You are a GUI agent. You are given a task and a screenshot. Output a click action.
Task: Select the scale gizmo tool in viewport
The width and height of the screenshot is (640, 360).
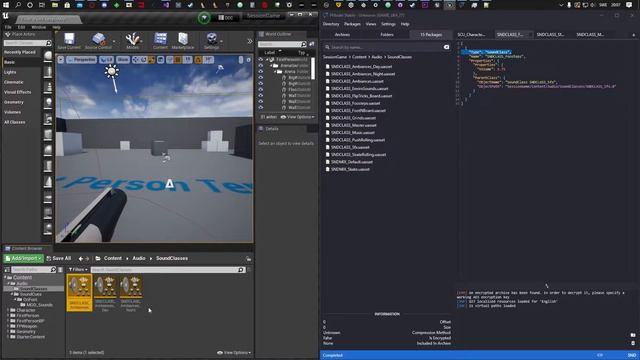151,60
